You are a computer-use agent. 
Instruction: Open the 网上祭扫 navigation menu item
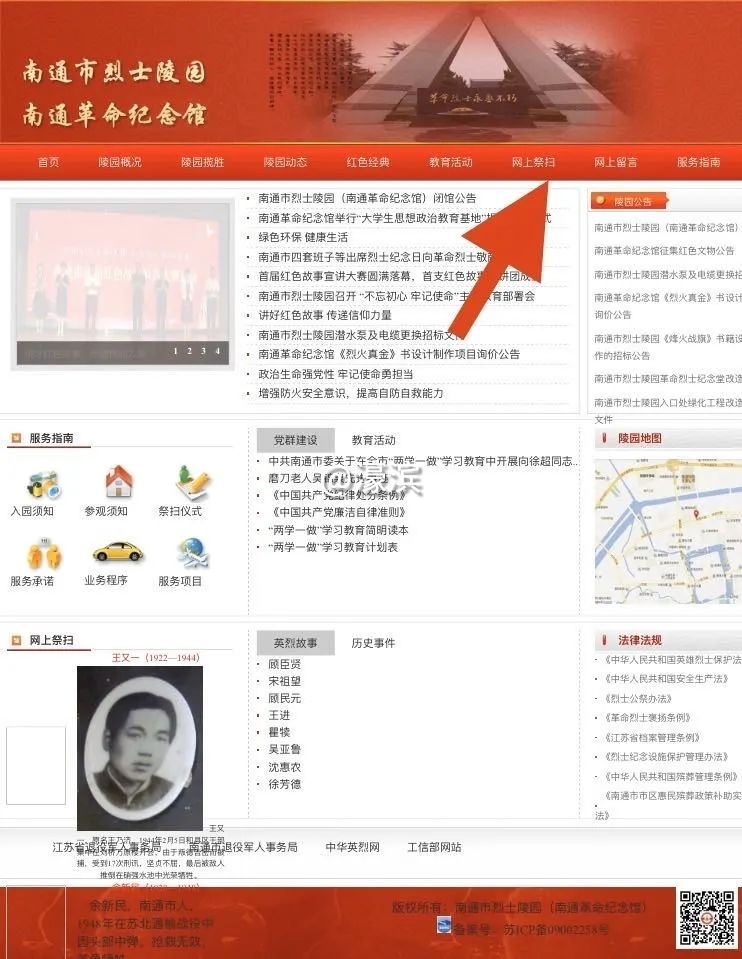533,162
